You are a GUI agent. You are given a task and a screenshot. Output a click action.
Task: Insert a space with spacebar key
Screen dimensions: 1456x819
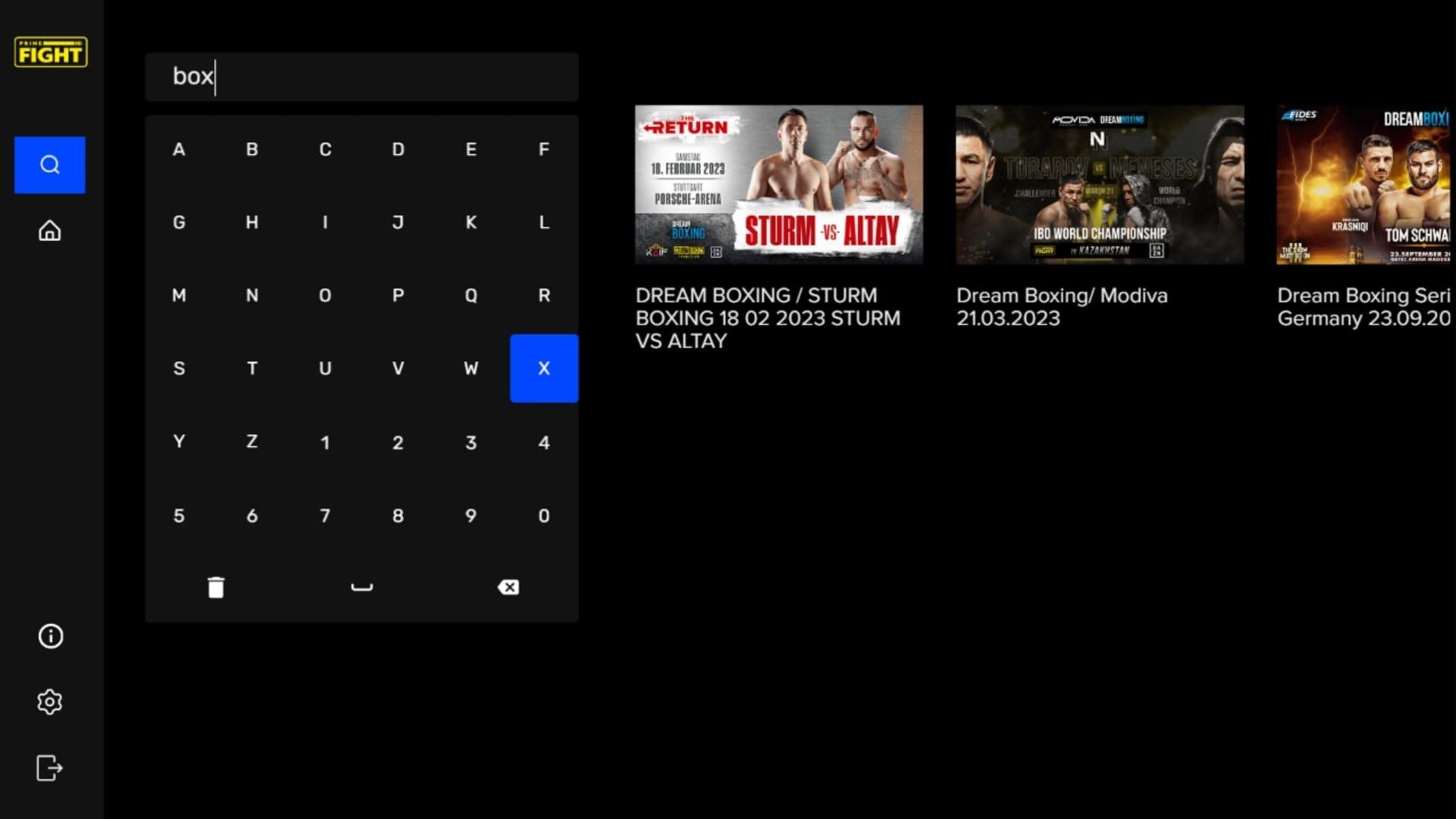click(362, 588)
